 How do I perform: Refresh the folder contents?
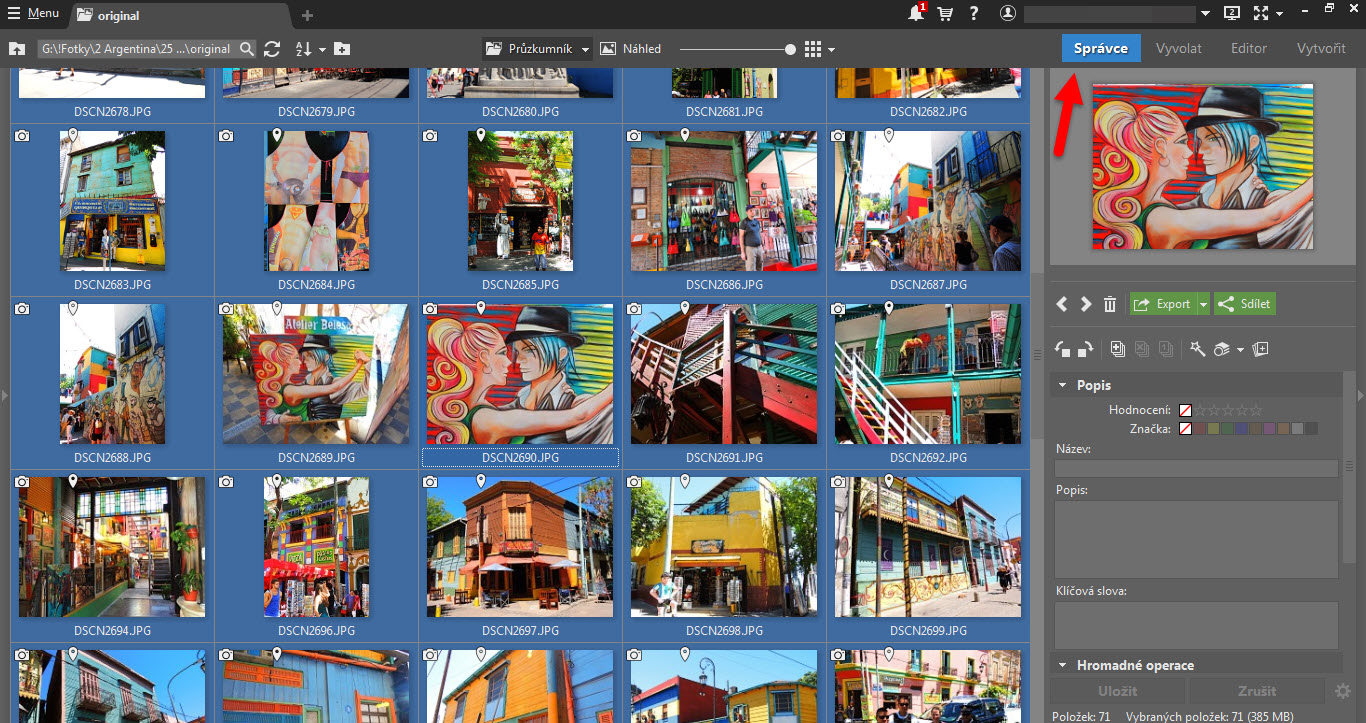[272, 49]
